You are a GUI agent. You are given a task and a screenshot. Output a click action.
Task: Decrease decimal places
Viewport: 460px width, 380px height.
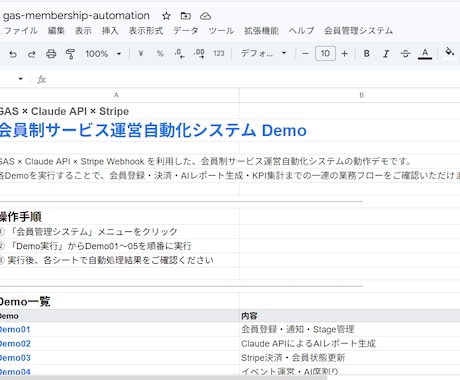(x=179, y=53)
